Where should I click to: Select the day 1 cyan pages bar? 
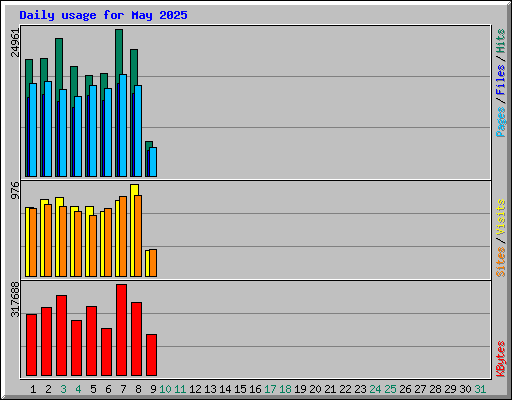pos(33,130)
